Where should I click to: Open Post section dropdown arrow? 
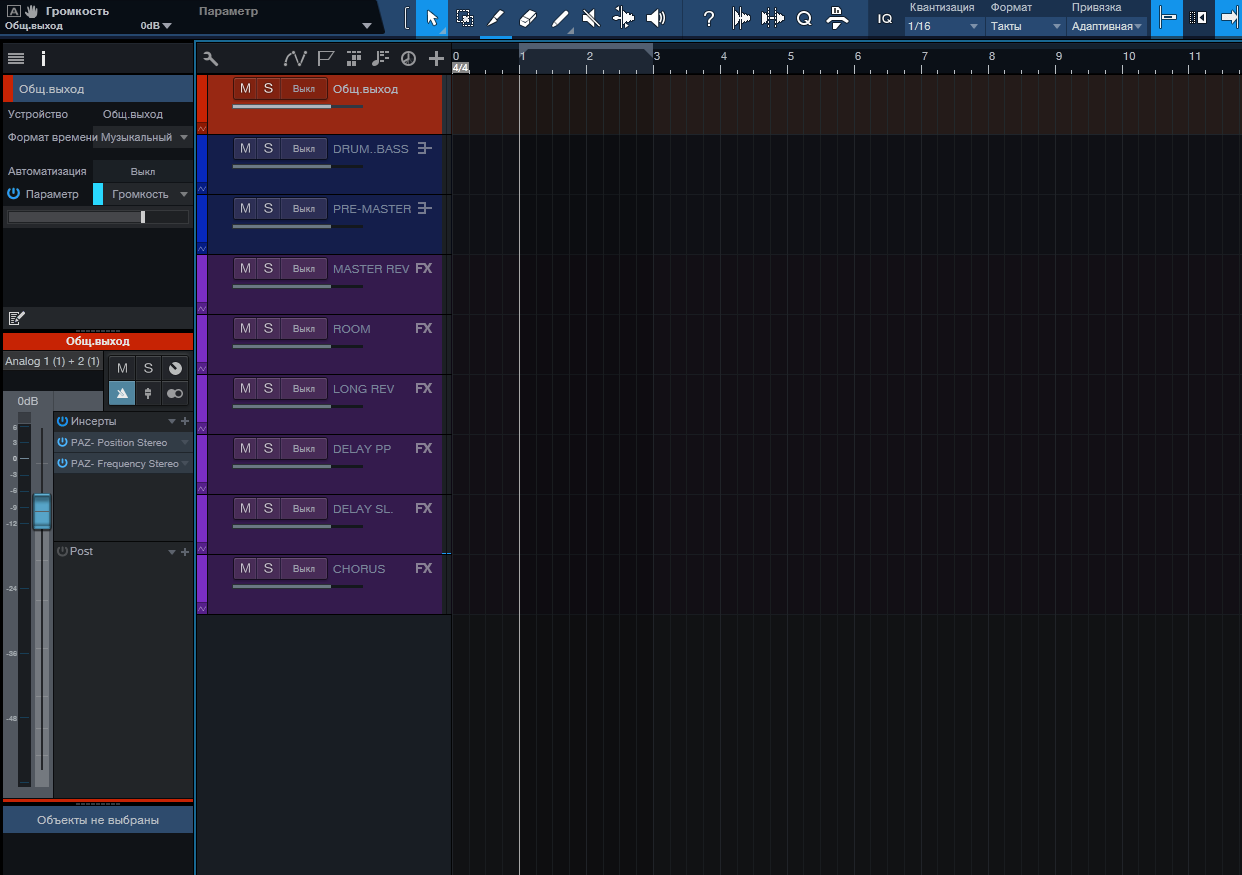(x=171, y=552)
